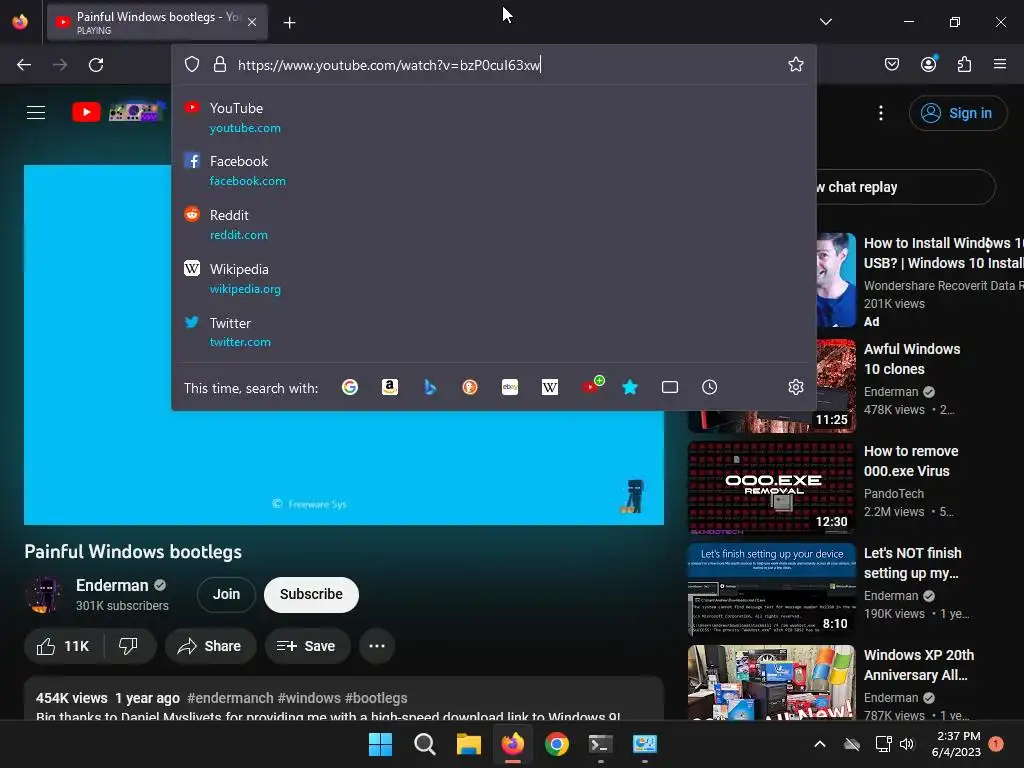Open the chat replay panel button
1024x768 pixels.
[904, 187]
